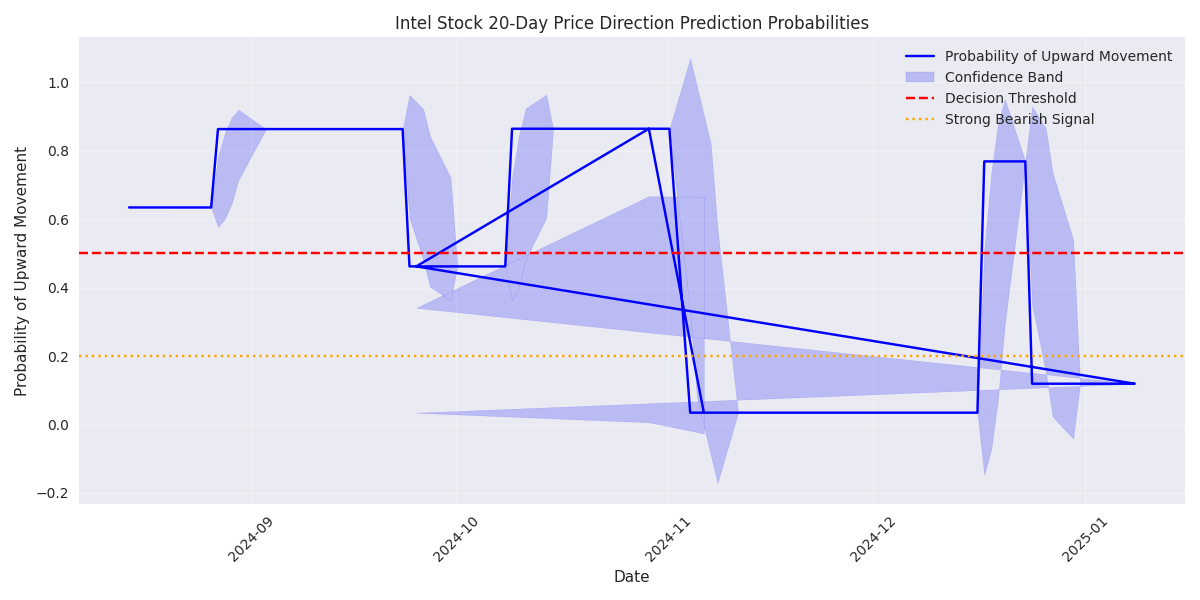Image resolution: width=1200 pixels, height=600 pixels.
Task: Click the 2025-01 x-axis tick label
Action: 1084,540
